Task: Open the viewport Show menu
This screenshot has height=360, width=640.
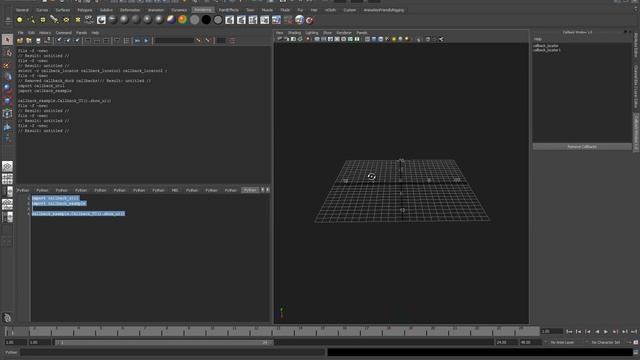Action: tap(327, 33)
